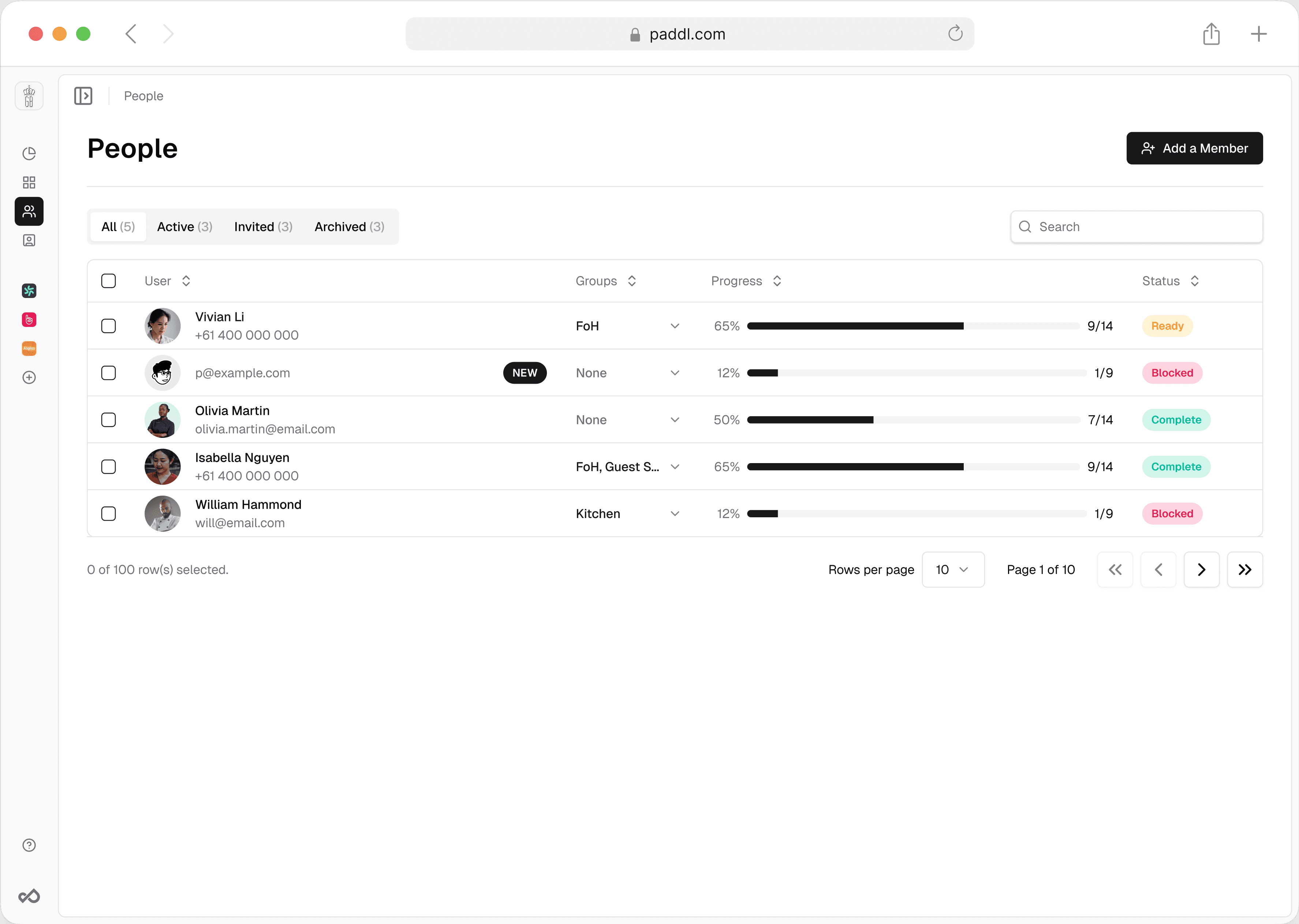
Task: Open Help via the question mark icon
Action: (x=29, y=846)
